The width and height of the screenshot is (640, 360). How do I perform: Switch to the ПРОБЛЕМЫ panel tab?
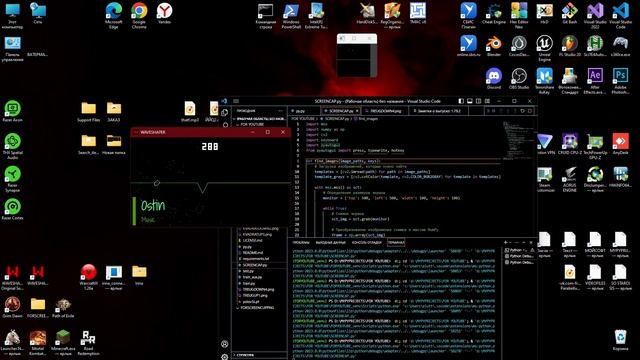(x=301, y=242)
